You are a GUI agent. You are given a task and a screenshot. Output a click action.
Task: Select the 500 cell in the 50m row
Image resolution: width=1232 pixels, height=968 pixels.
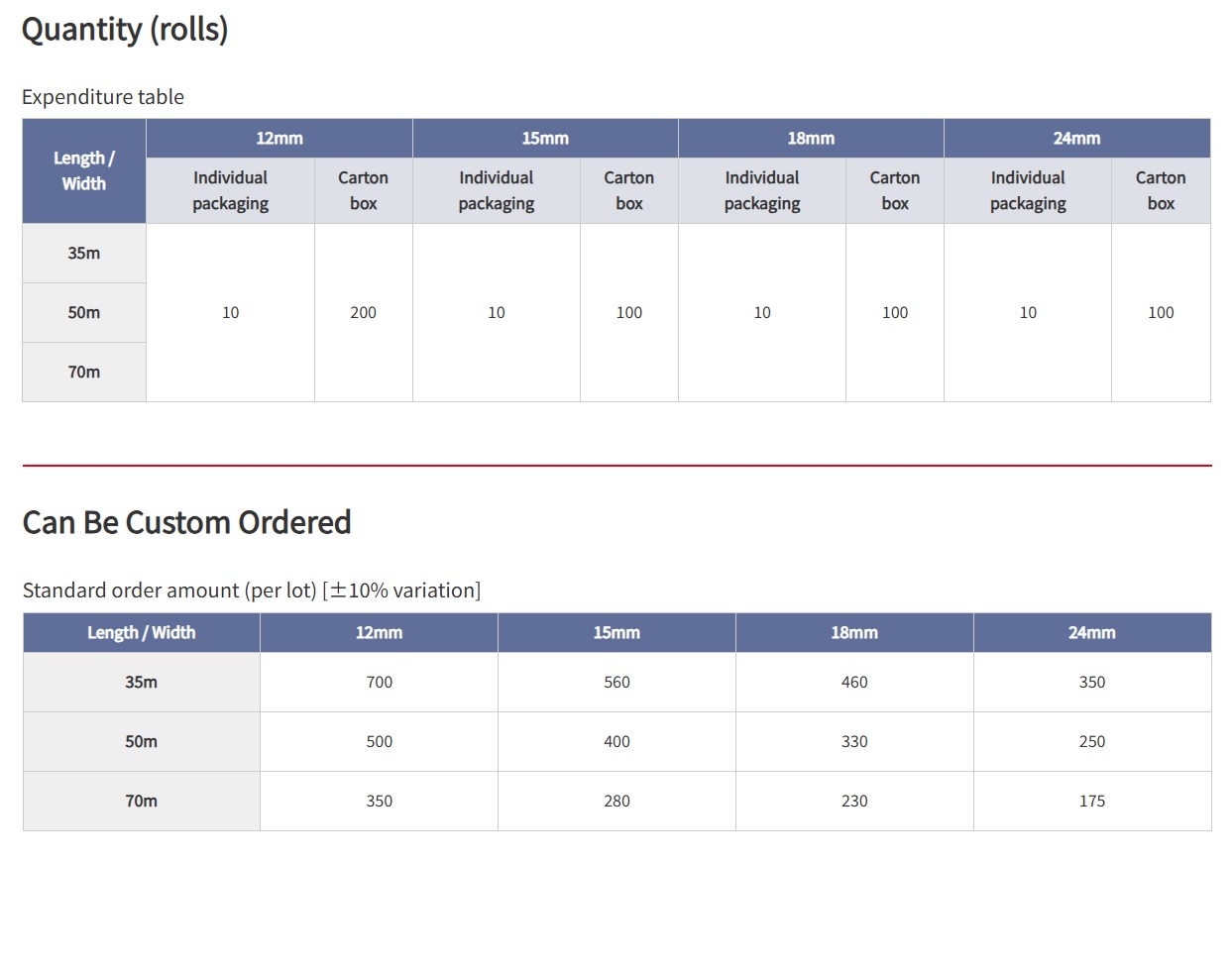379,742
